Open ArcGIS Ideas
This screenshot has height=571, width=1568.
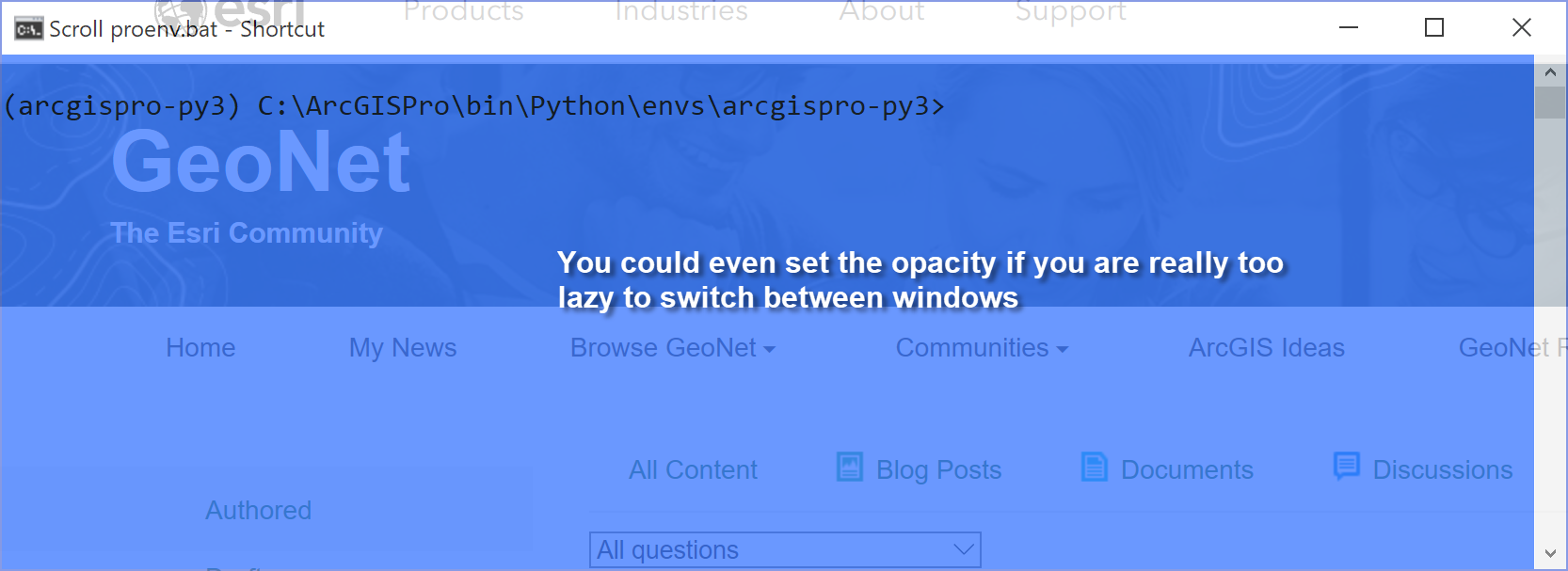tap(1267, 348)
